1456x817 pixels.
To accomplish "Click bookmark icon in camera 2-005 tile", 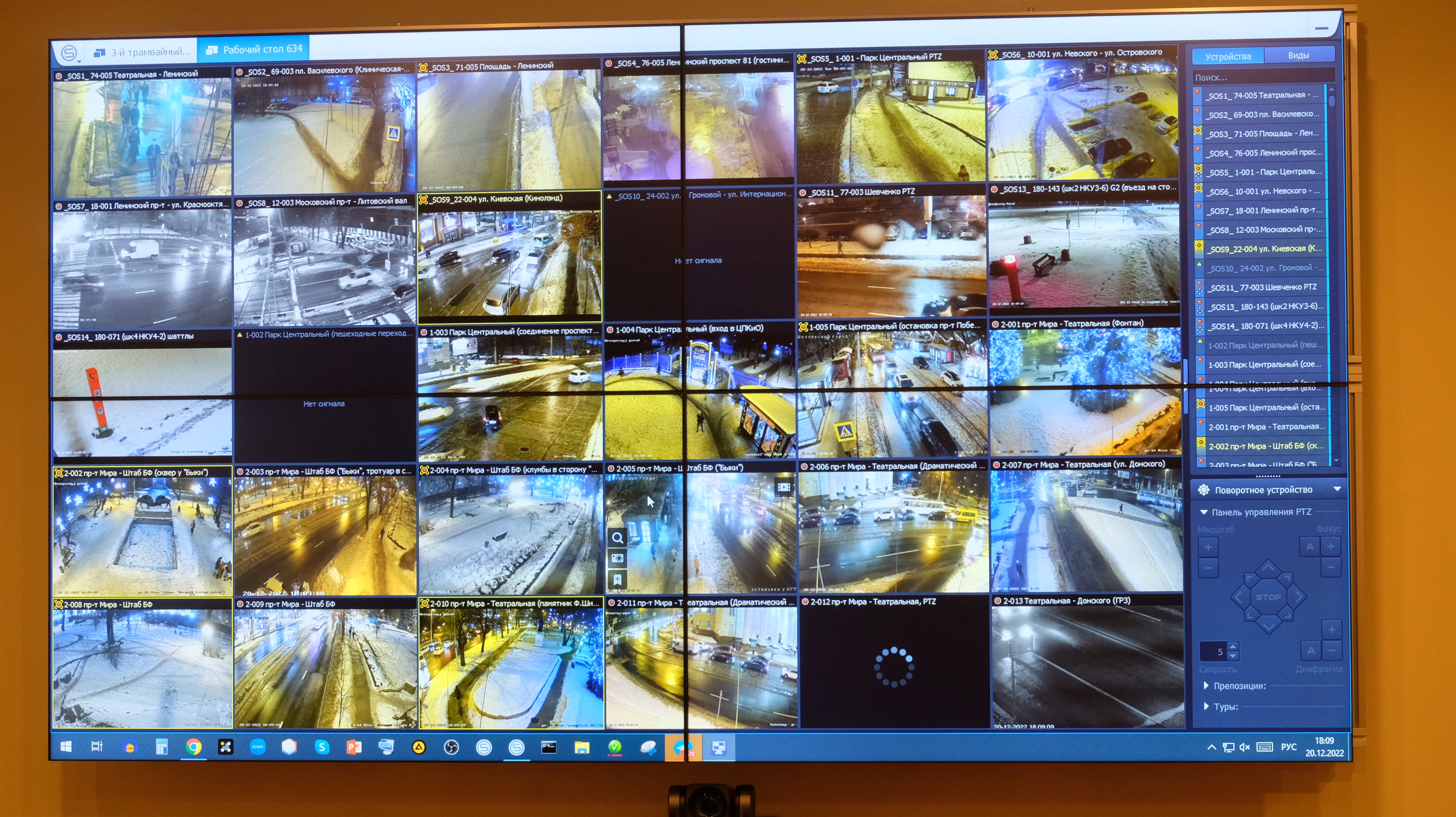I will tap(617, 579).
